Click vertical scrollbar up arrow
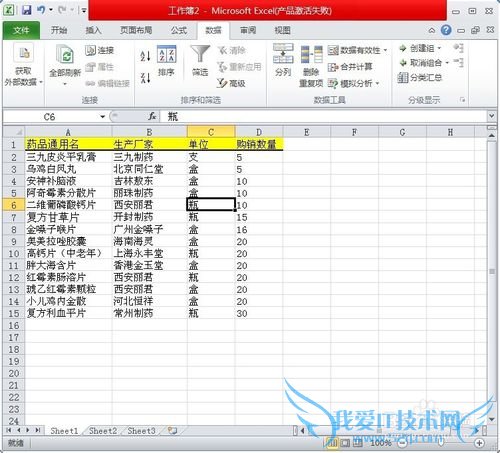The width and height of the screenshot is (500, 453). point(491,136)
